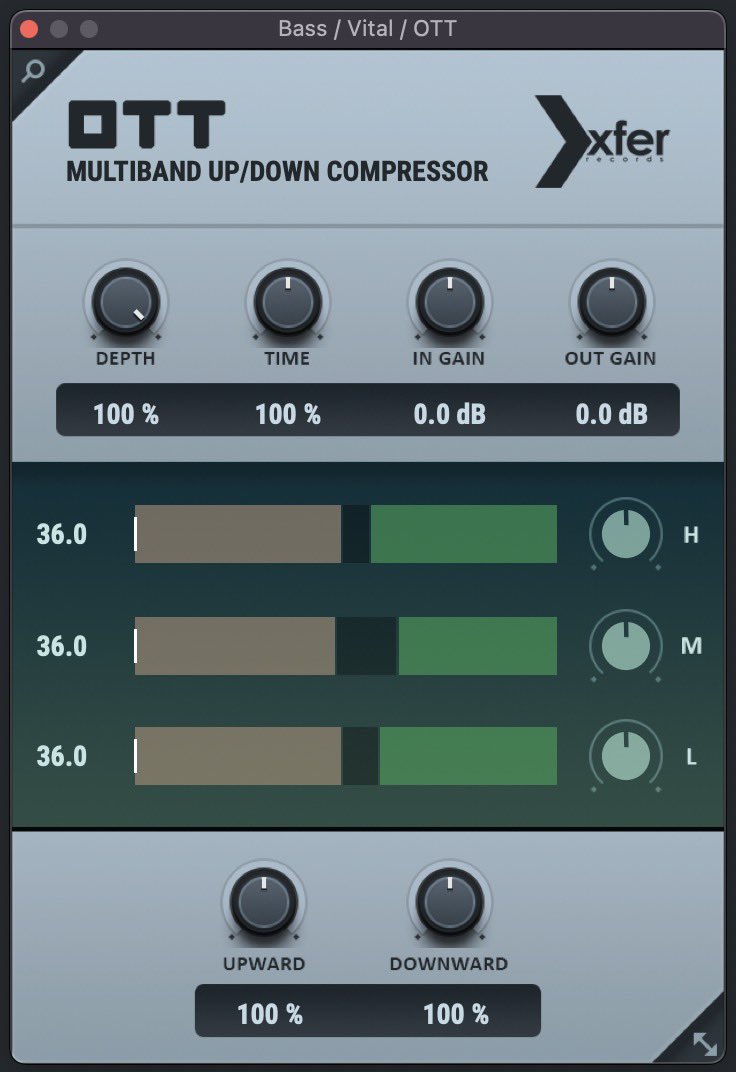The height and width of the screenshot is (1072, 736).
Task: Click the TIME knob
Action: (x=288, y=302)
